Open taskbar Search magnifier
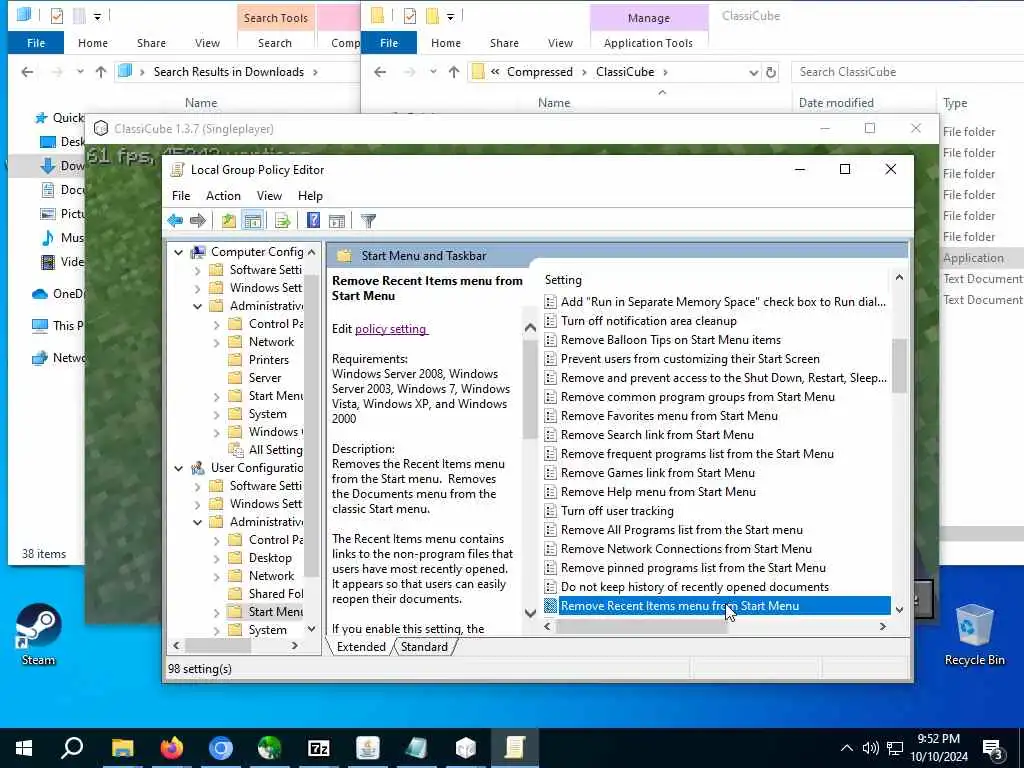This screenshot has width=1024, height=768. pos(72,748)
